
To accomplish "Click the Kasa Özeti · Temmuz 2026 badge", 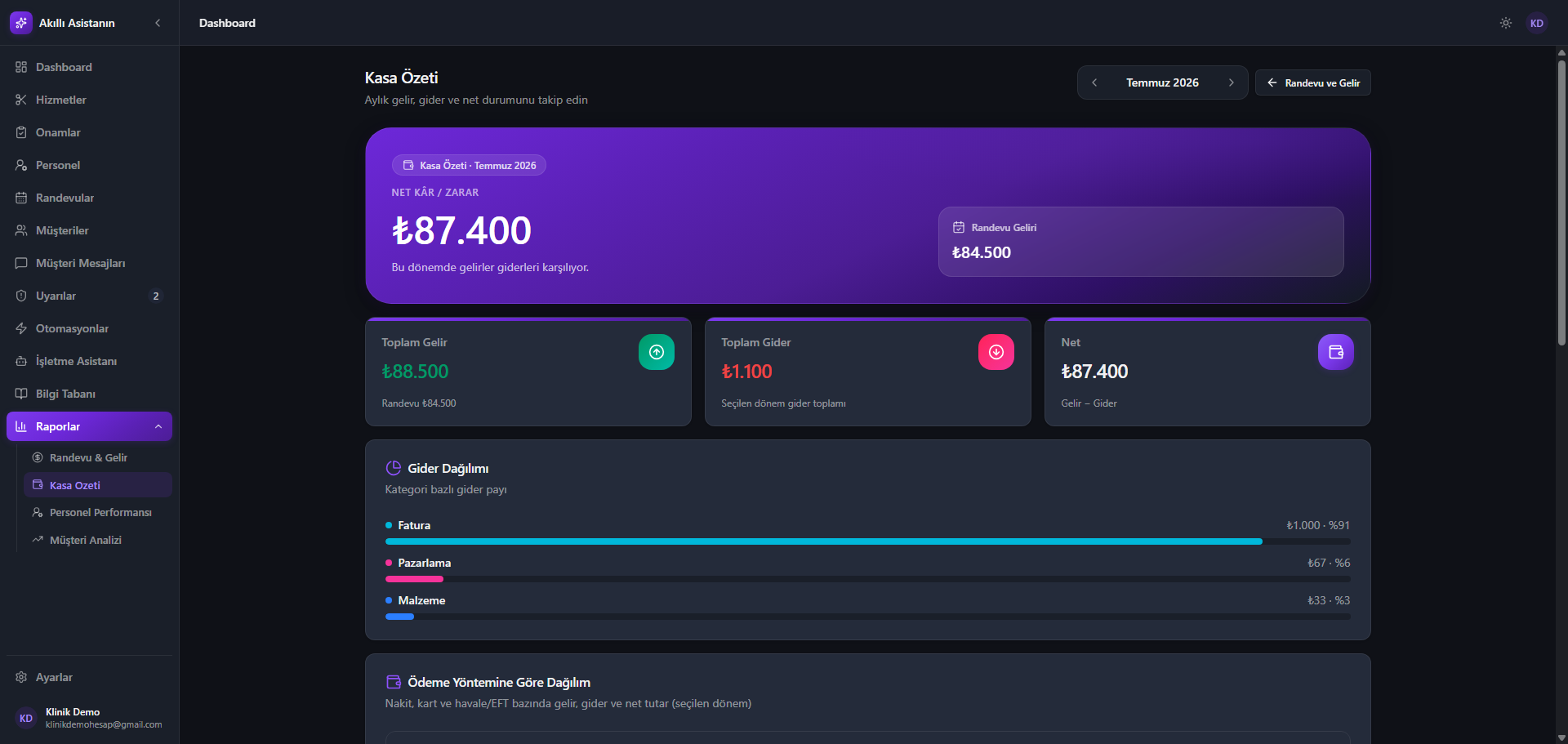I will [469, 165].
